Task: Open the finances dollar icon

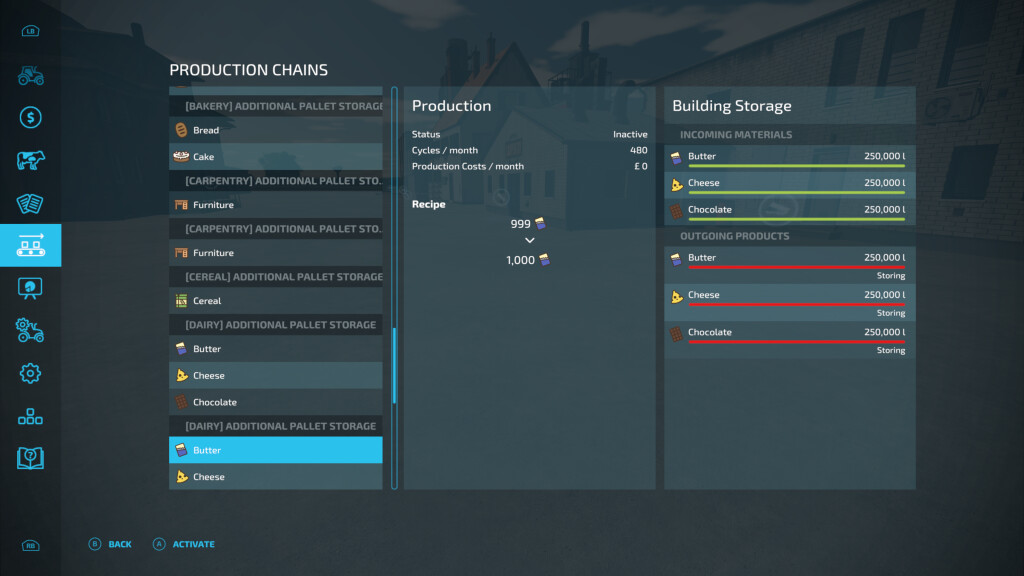Action: pyautogui.click(x=30, y=118)
